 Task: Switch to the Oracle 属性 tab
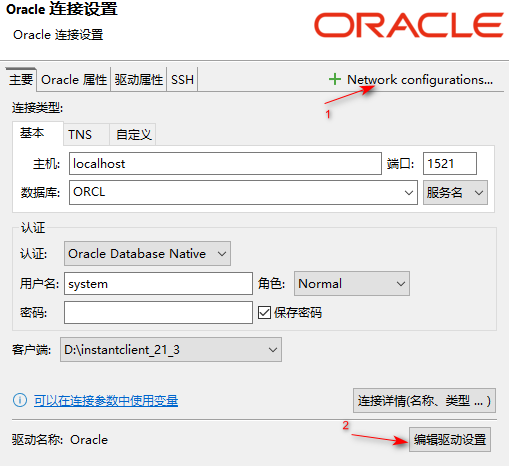(x=74, y=80)
